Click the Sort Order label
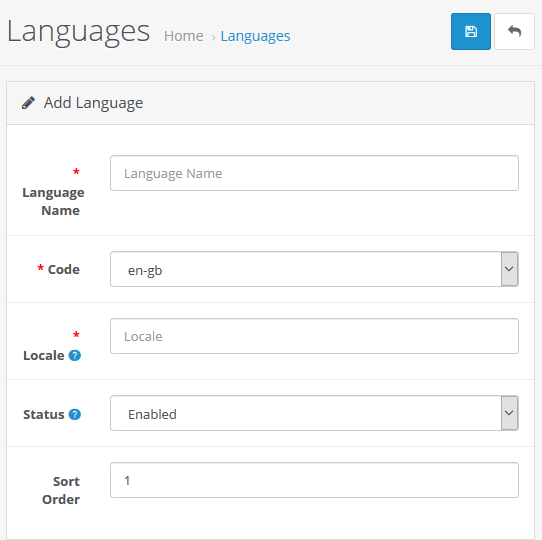Viewport: 542px width, 540px height. 61,490
